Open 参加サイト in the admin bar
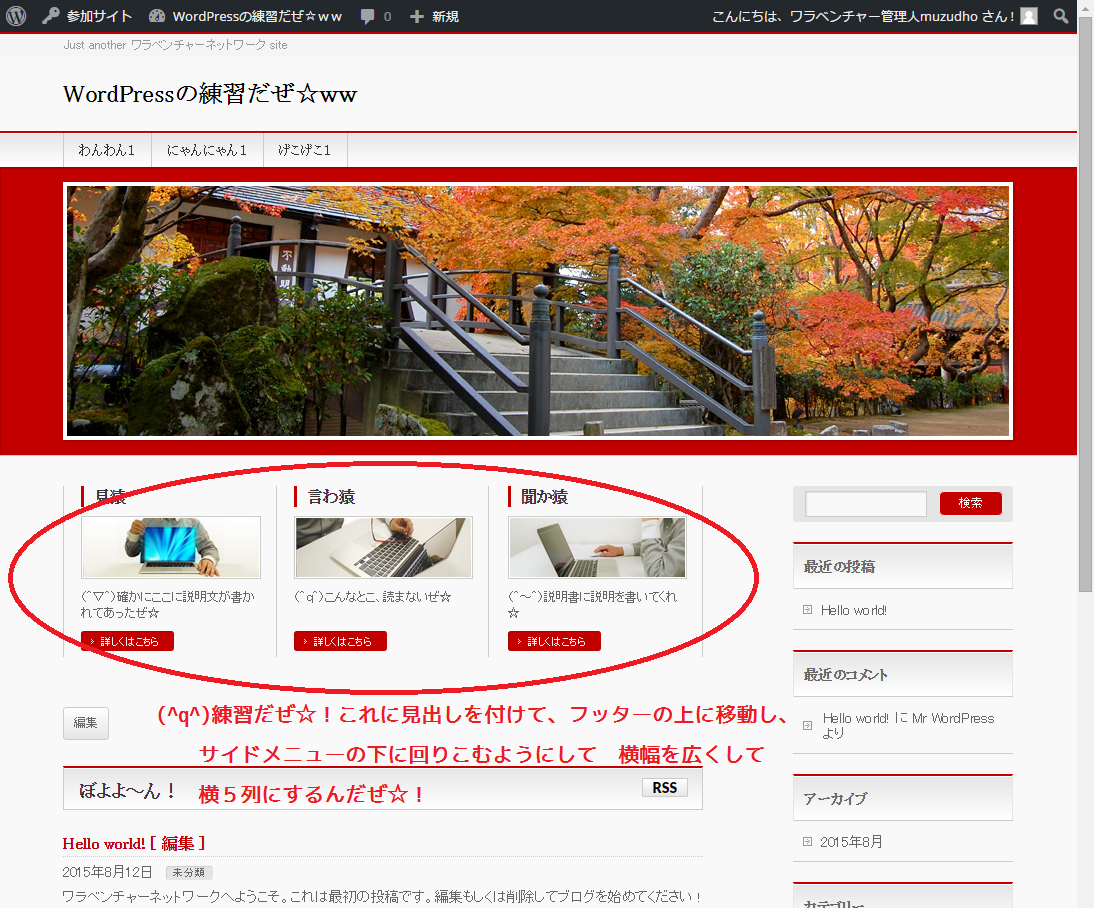 pos(87,16)
